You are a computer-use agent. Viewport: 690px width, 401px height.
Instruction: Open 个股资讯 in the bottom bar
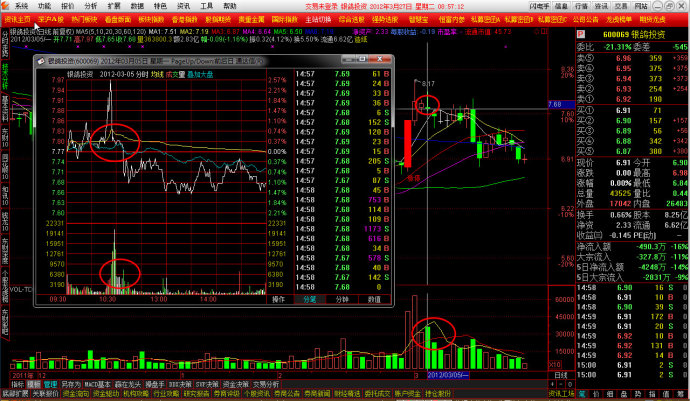pos(257,394)
